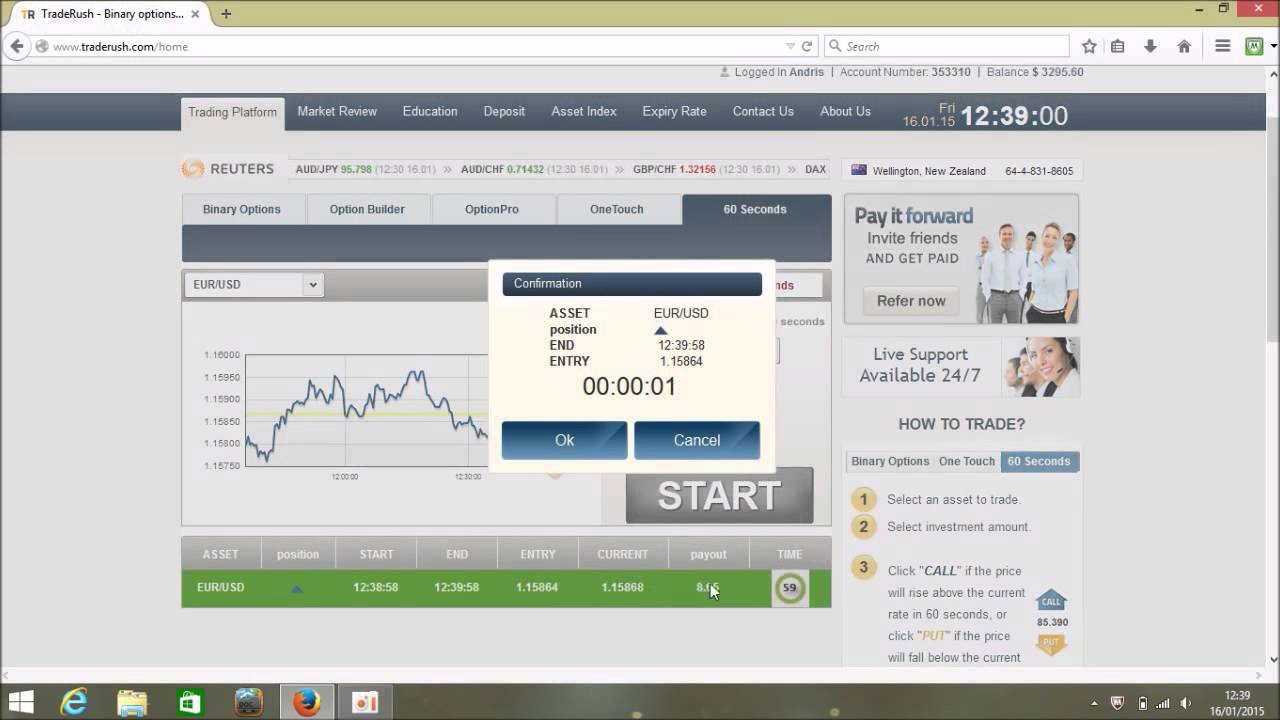Click the payout column header
Screen dimensions: 1280x720
708,554
